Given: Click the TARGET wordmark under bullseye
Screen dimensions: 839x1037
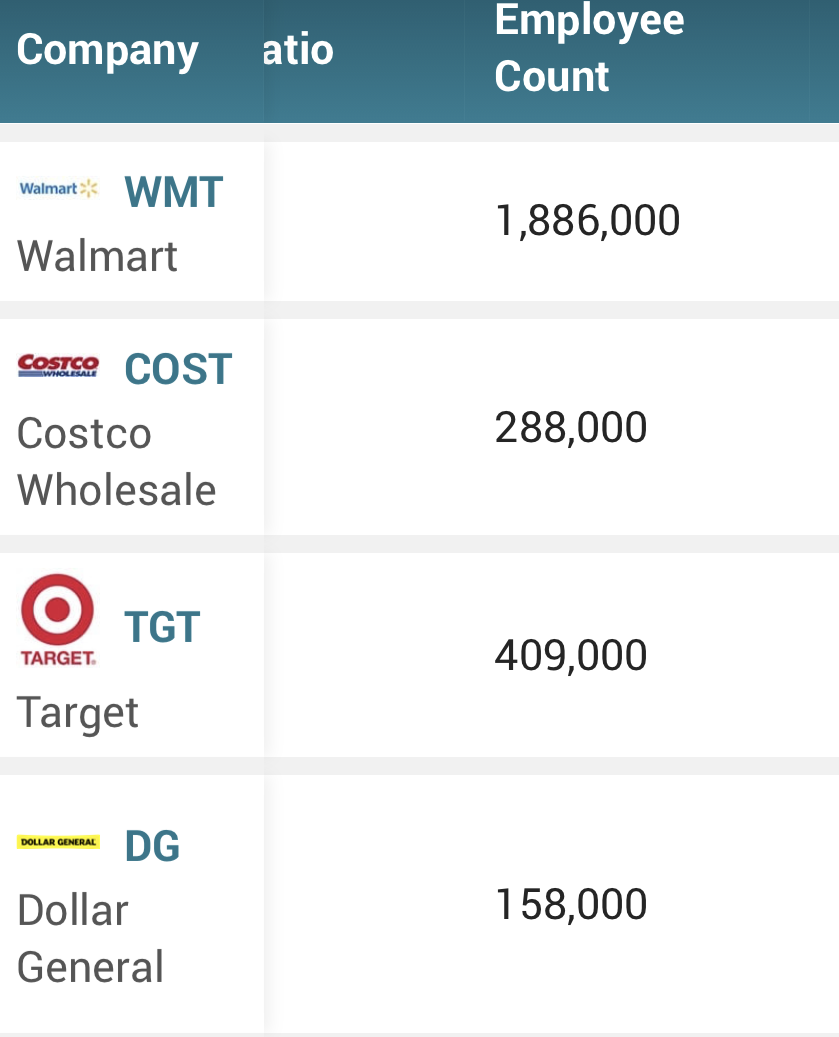Looking at the screenshot, I should (x=58, y=658).
